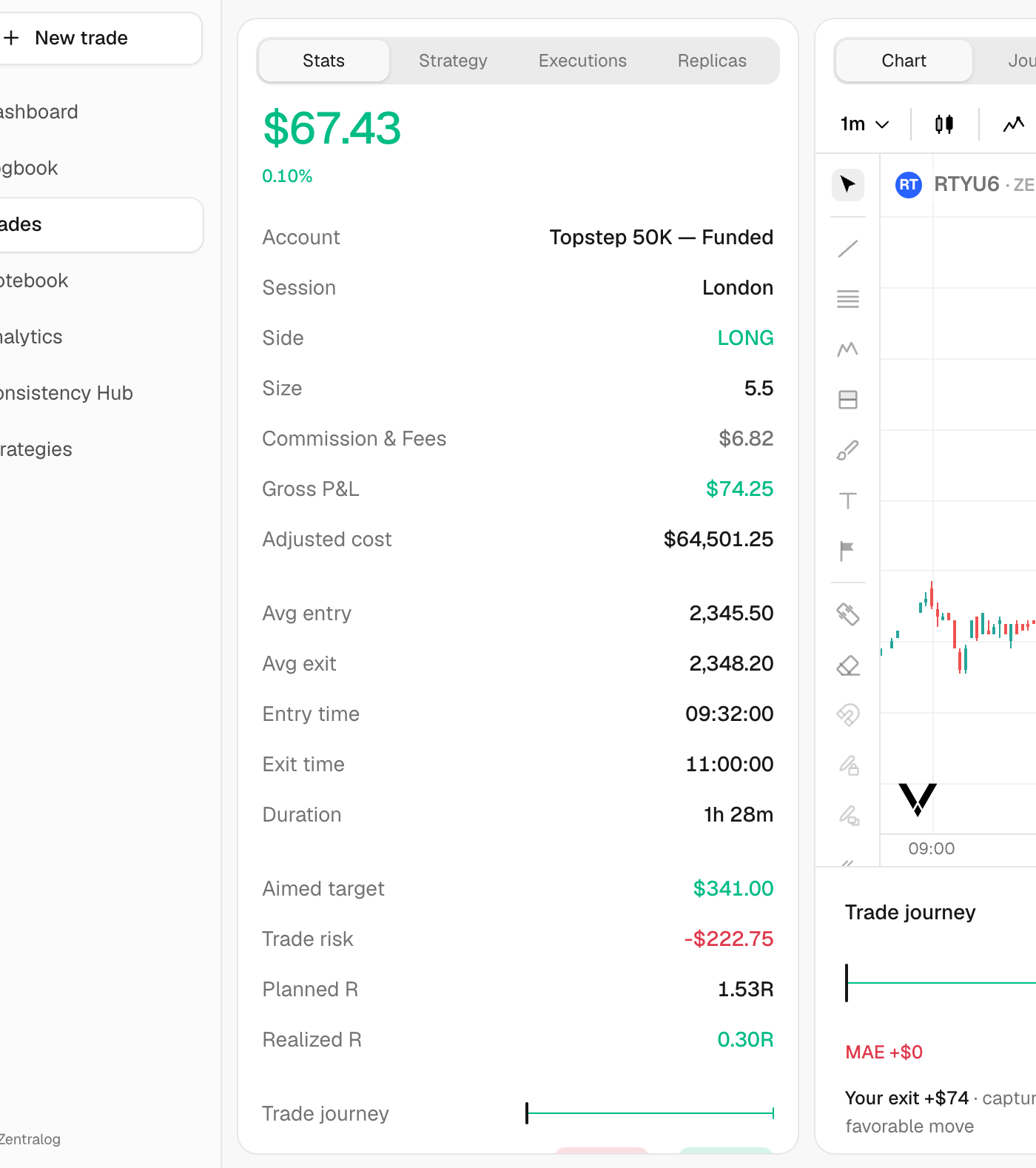1036x1168 pixels.
Task: Toggle the magnet snap tool
Action: [x=848, y=715]
